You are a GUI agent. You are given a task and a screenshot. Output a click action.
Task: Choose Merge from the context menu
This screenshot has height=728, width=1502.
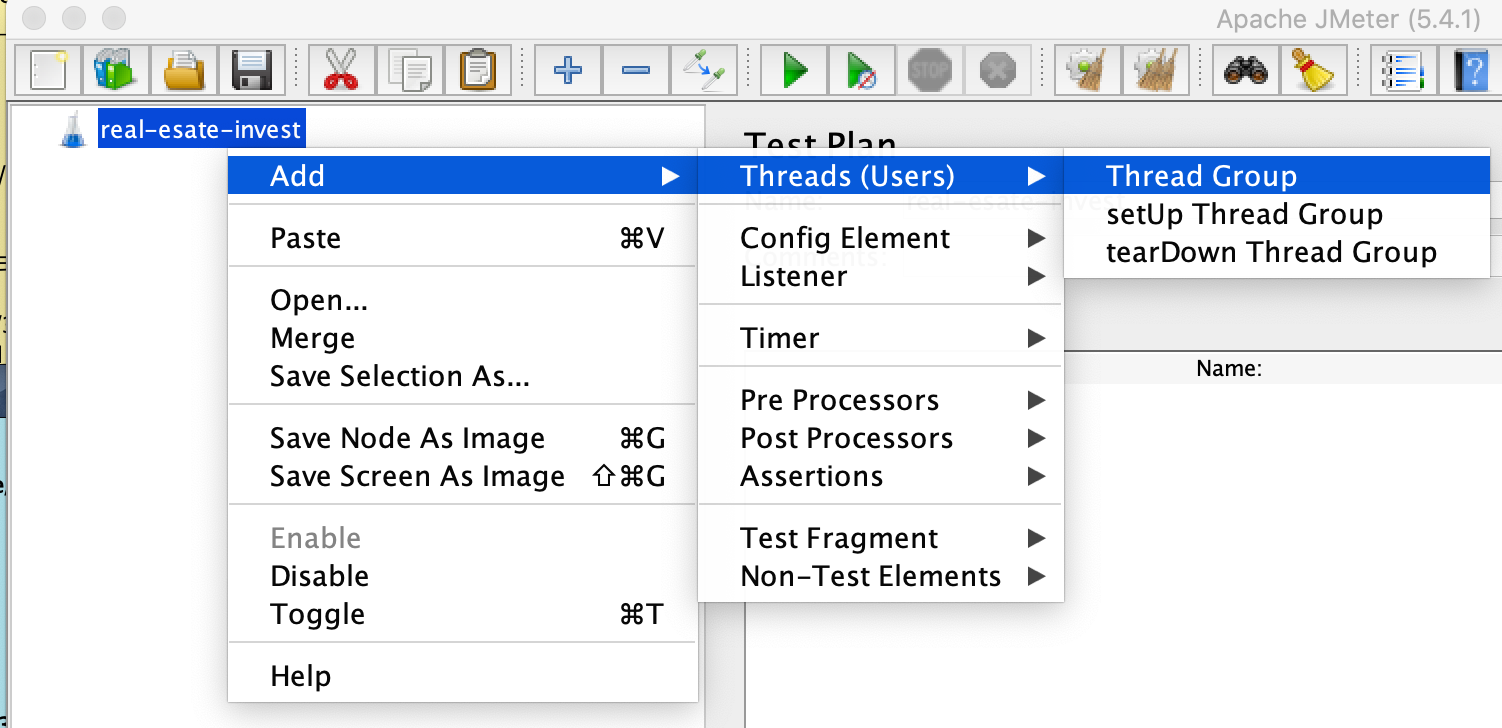point(463,338)
